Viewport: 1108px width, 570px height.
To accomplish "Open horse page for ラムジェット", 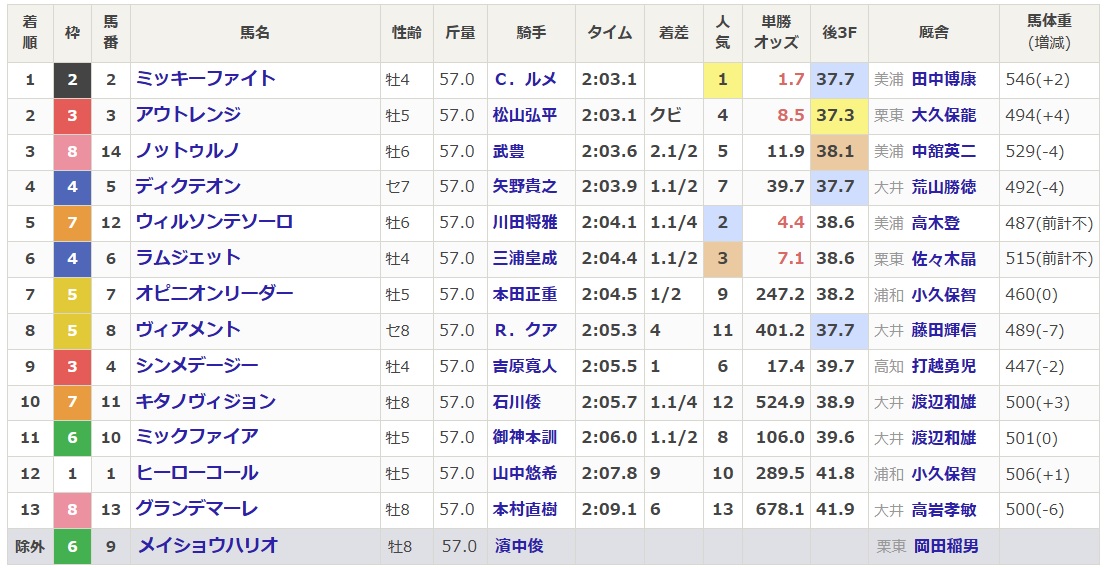I will tap(188, 258).
